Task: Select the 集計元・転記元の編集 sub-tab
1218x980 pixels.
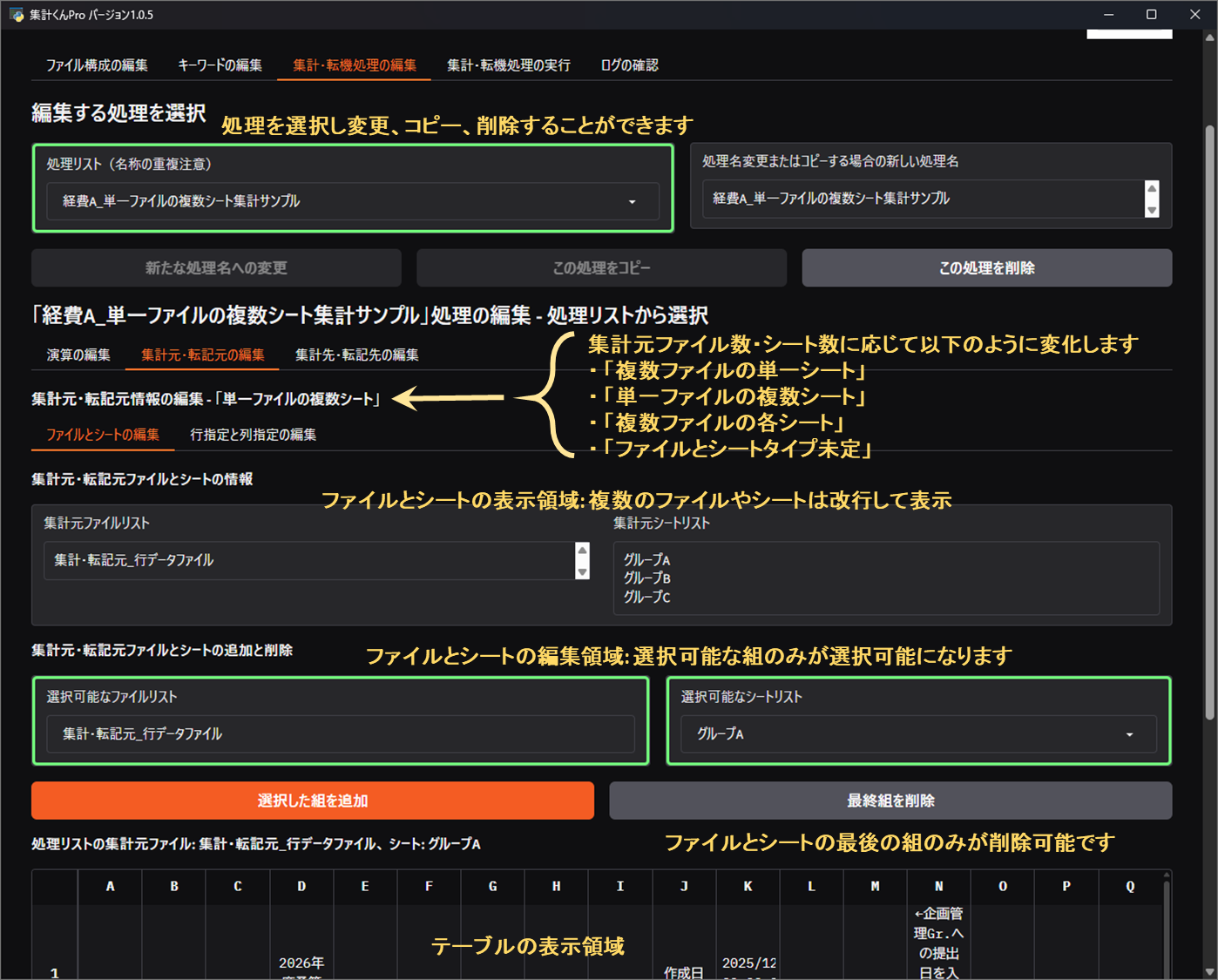Action: click(203, 355)
